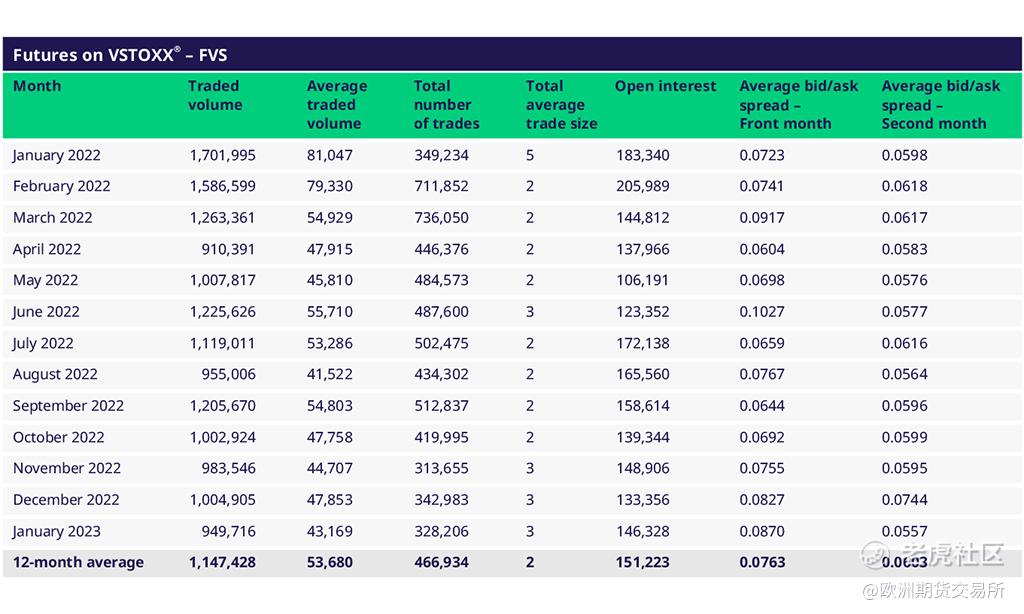Select the Month column header
The height and width of the screenshot is (614, 1024).
pyautogui.click(x=37, y=87)
